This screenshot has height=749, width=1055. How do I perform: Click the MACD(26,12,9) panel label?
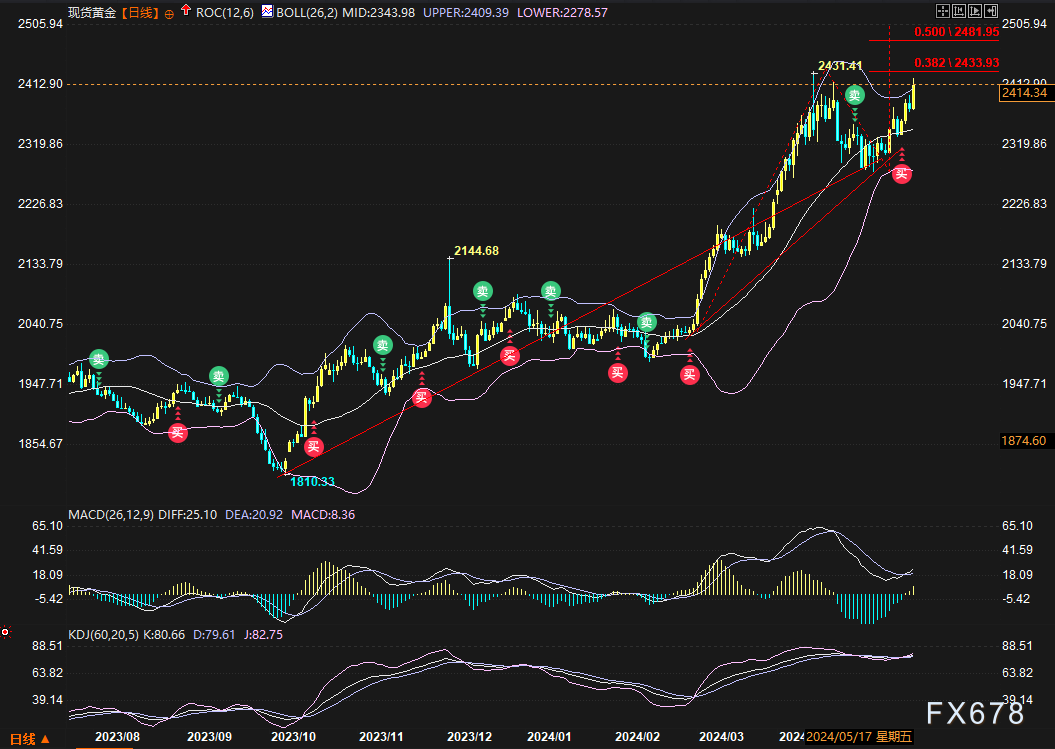111,514
